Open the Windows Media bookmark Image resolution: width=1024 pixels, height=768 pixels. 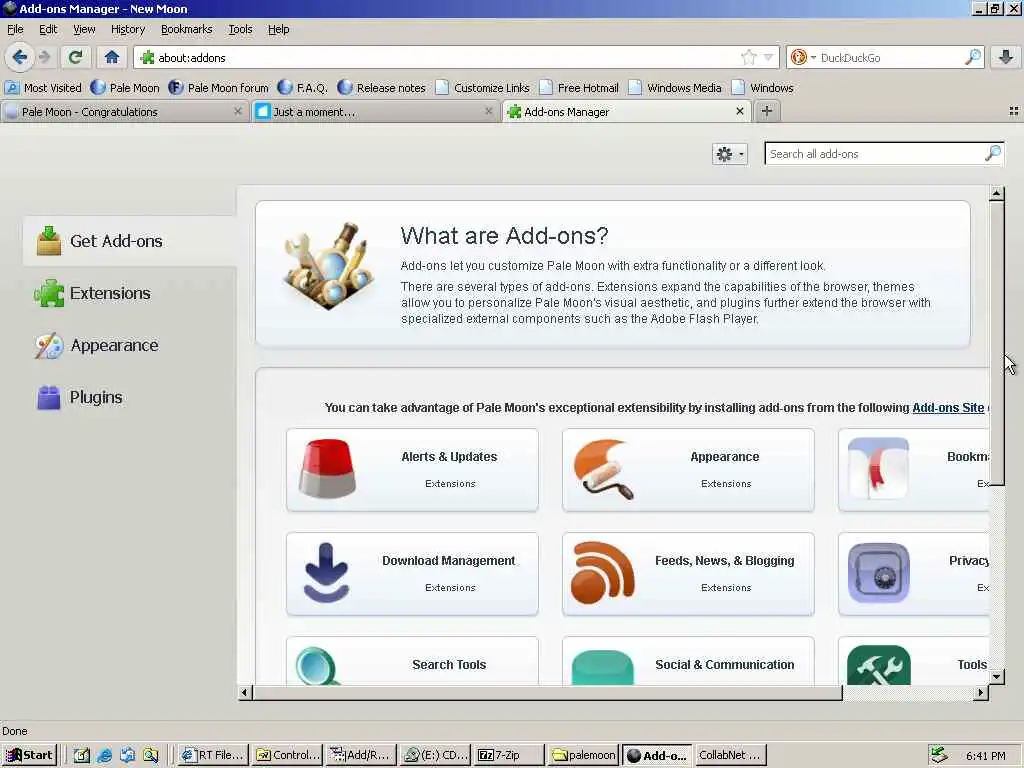[675, 88]
